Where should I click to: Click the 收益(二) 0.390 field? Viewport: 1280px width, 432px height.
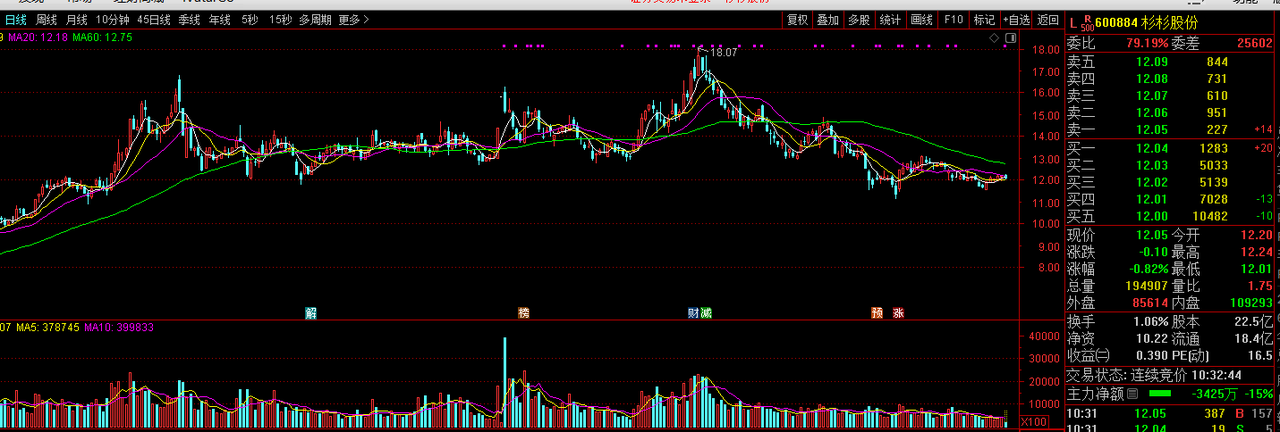[1117, 356]
